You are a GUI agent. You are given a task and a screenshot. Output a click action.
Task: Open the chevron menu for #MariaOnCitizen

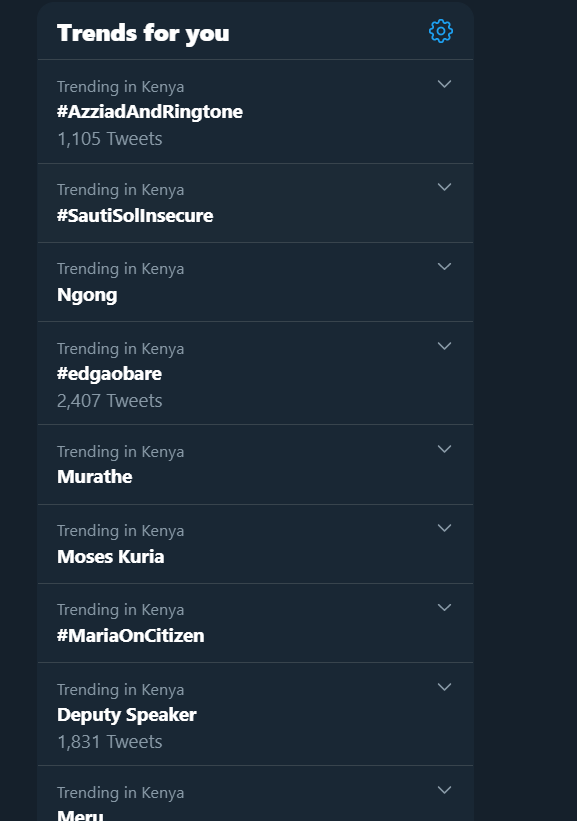click(444, 606)
